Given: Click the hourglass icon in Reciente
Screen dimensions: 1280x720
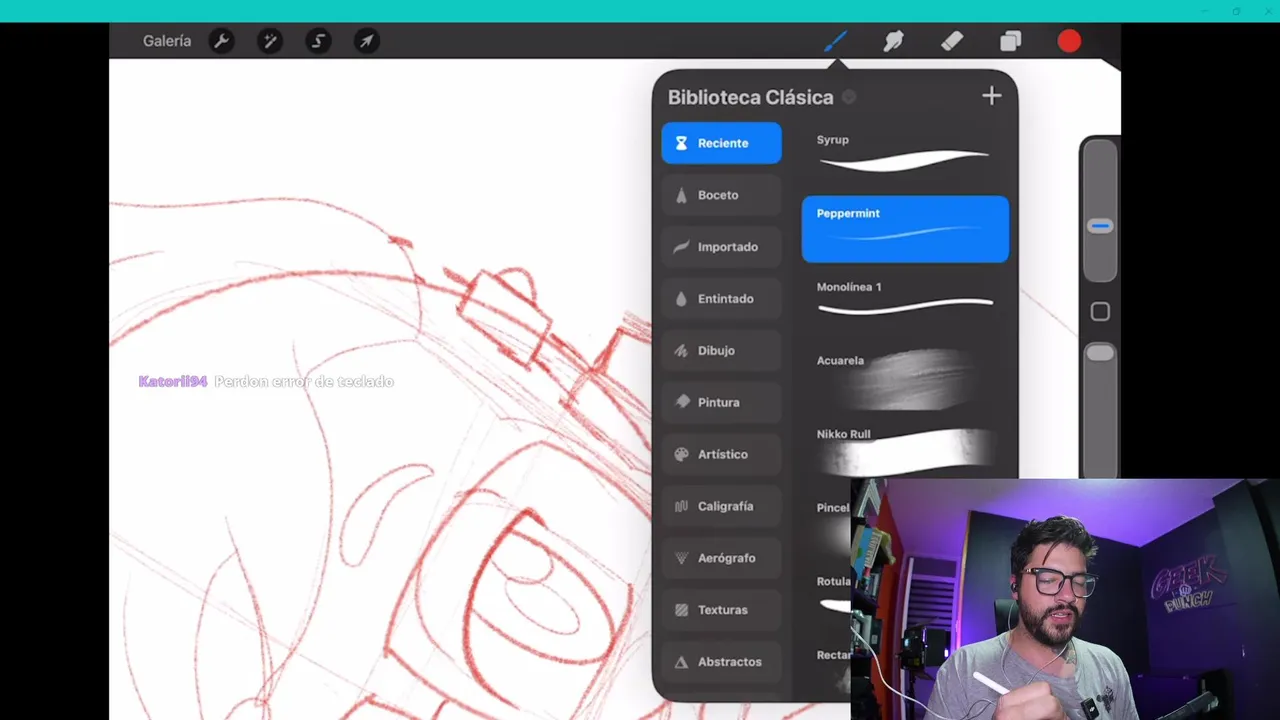Looking at the screenshot, I should coord(681,143).
